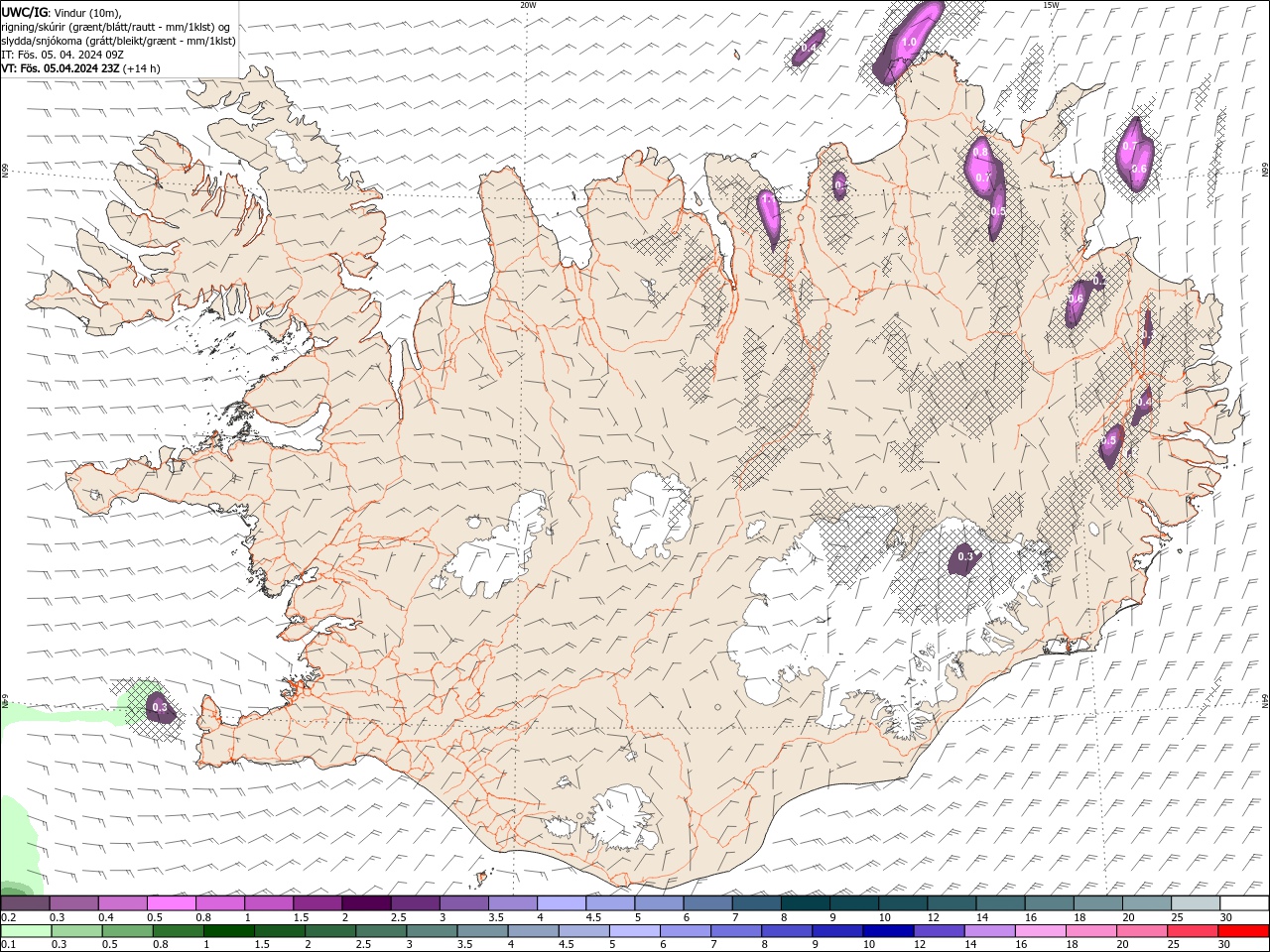Select the light green 0.1 rain legend swatch
1270x952 pixels.
(25, 931)
